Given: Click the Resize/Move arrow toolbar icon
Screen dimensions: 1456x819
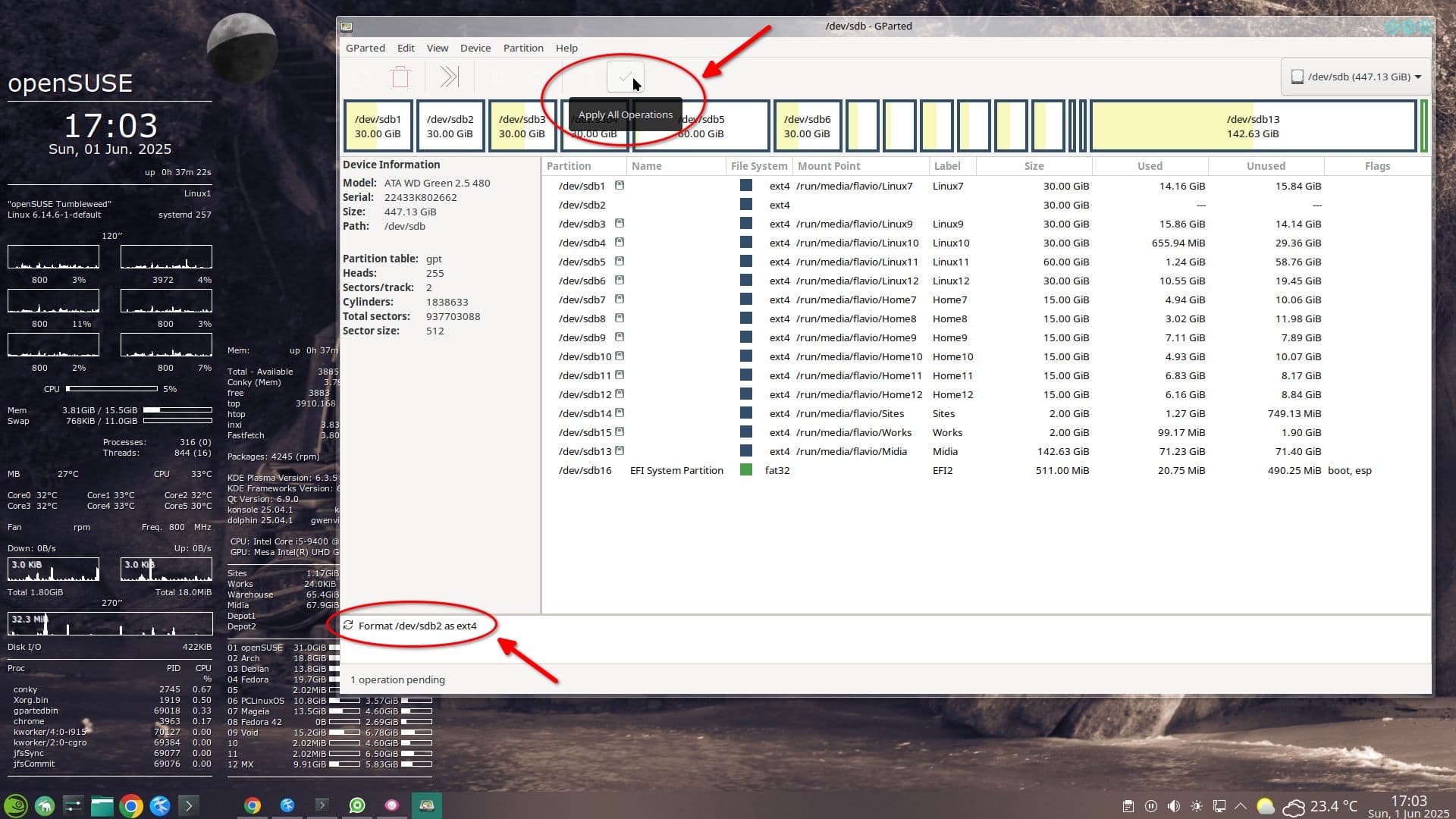Looking at the screenshot, I should 450,77.
